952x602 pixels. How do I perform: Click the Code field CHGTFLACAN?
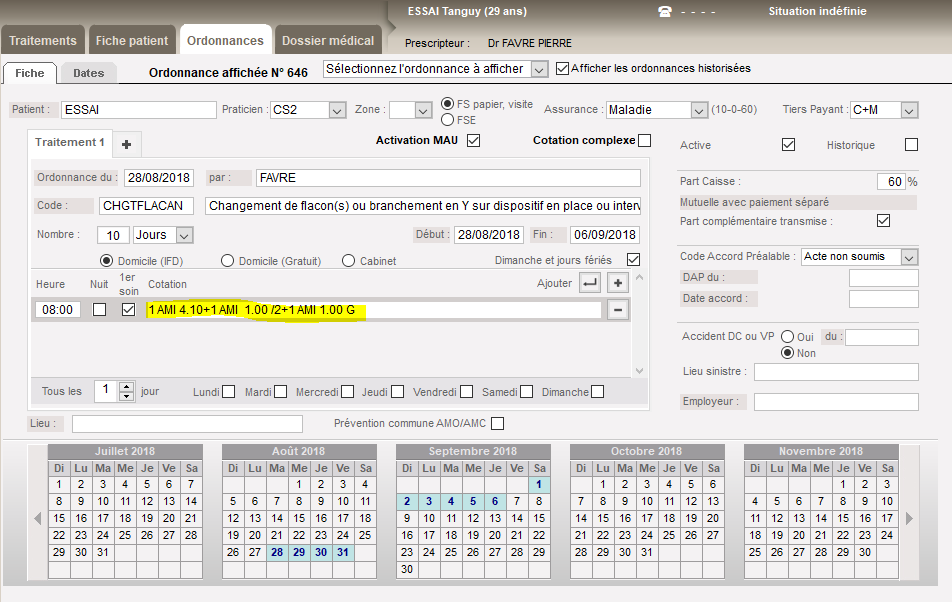pos(146,206)
